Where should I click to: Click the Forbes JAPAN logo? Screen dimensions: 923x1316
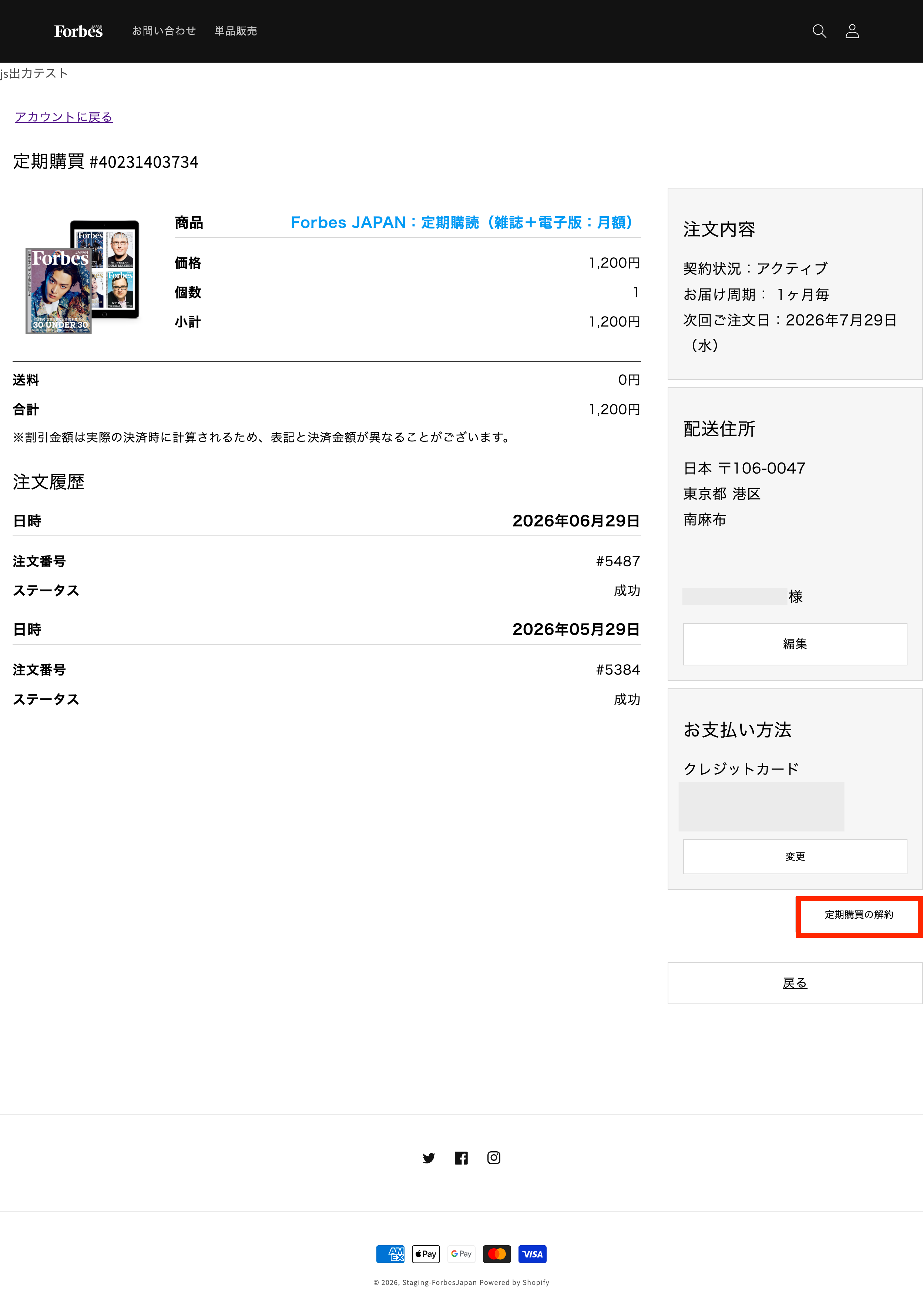pos(78,31)
